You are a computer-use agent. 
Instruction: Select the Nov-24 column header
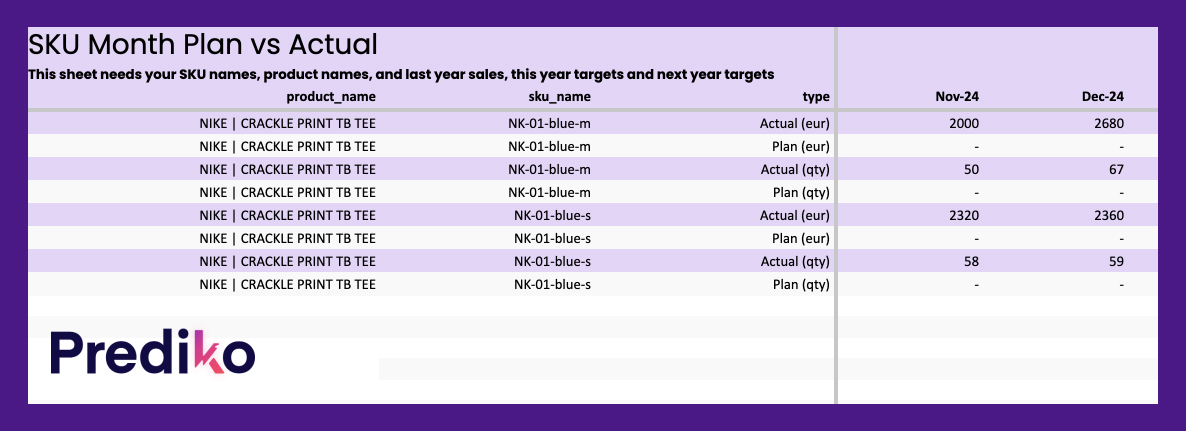958,97
